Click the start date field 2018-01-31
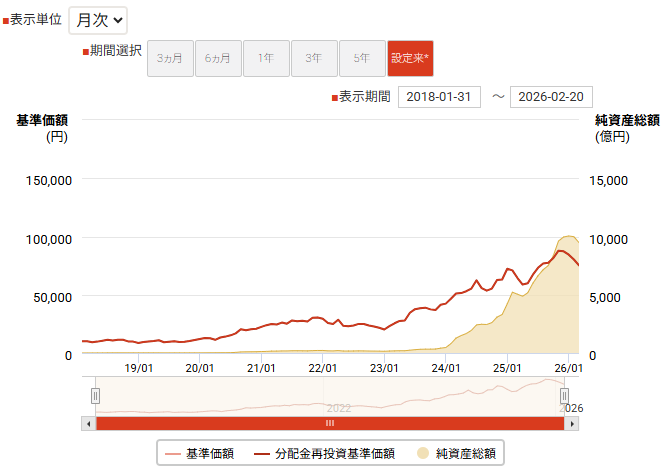 (x=439, y=97)
